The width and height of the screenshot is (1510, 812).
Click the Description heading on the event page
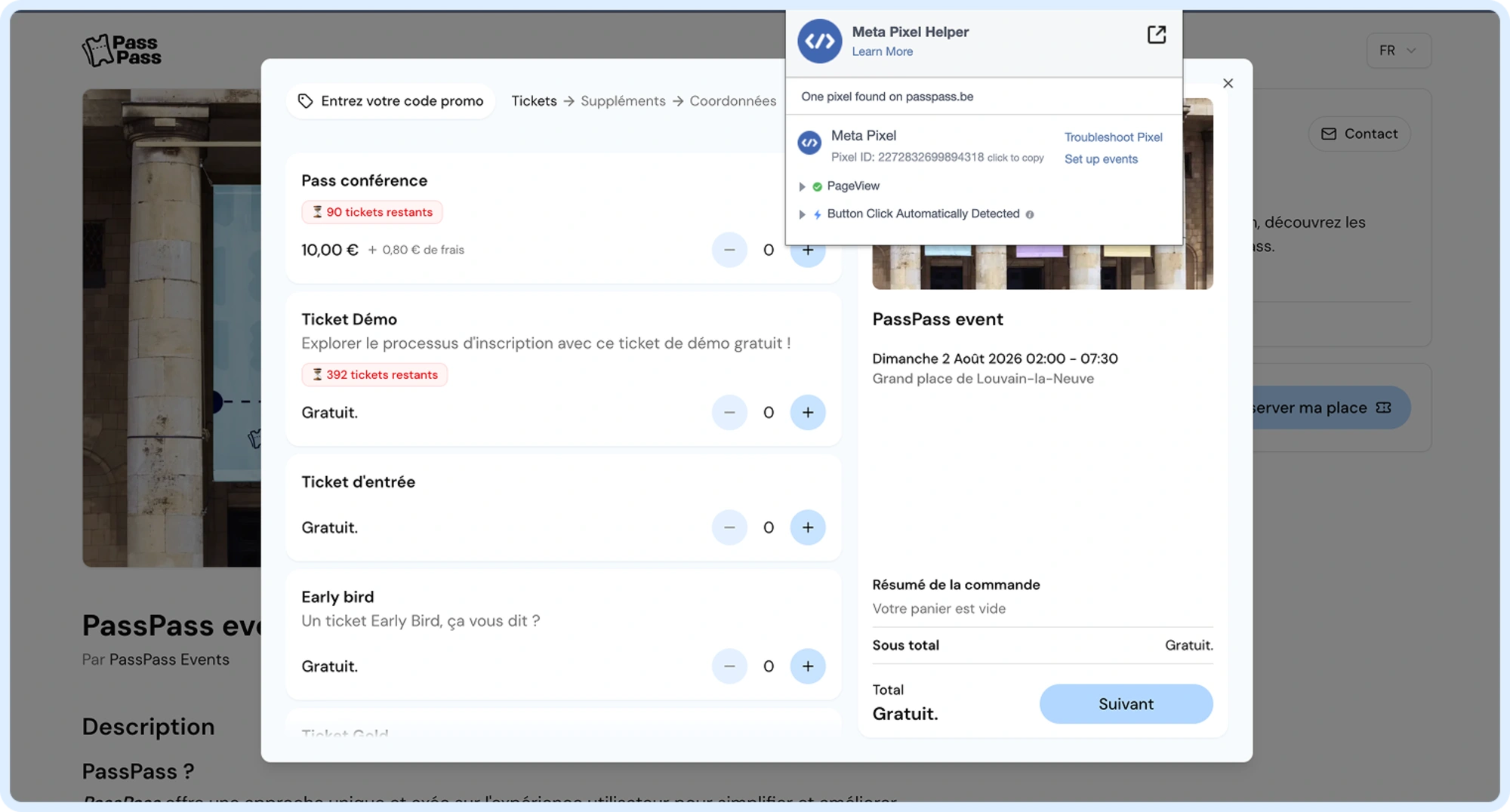(x=149, y=727)
